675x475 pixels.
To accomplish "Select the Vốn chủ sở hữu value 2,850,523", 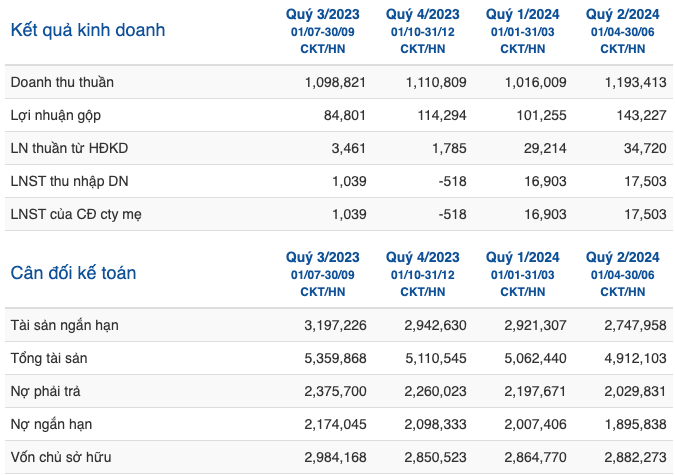I will [435, 457].
